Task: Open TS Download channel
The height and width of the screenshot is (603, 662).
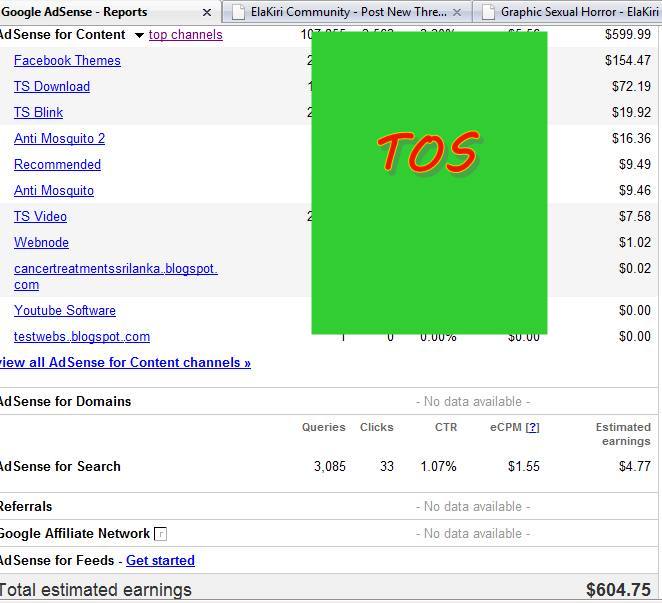Action: [x=52, y=87]
